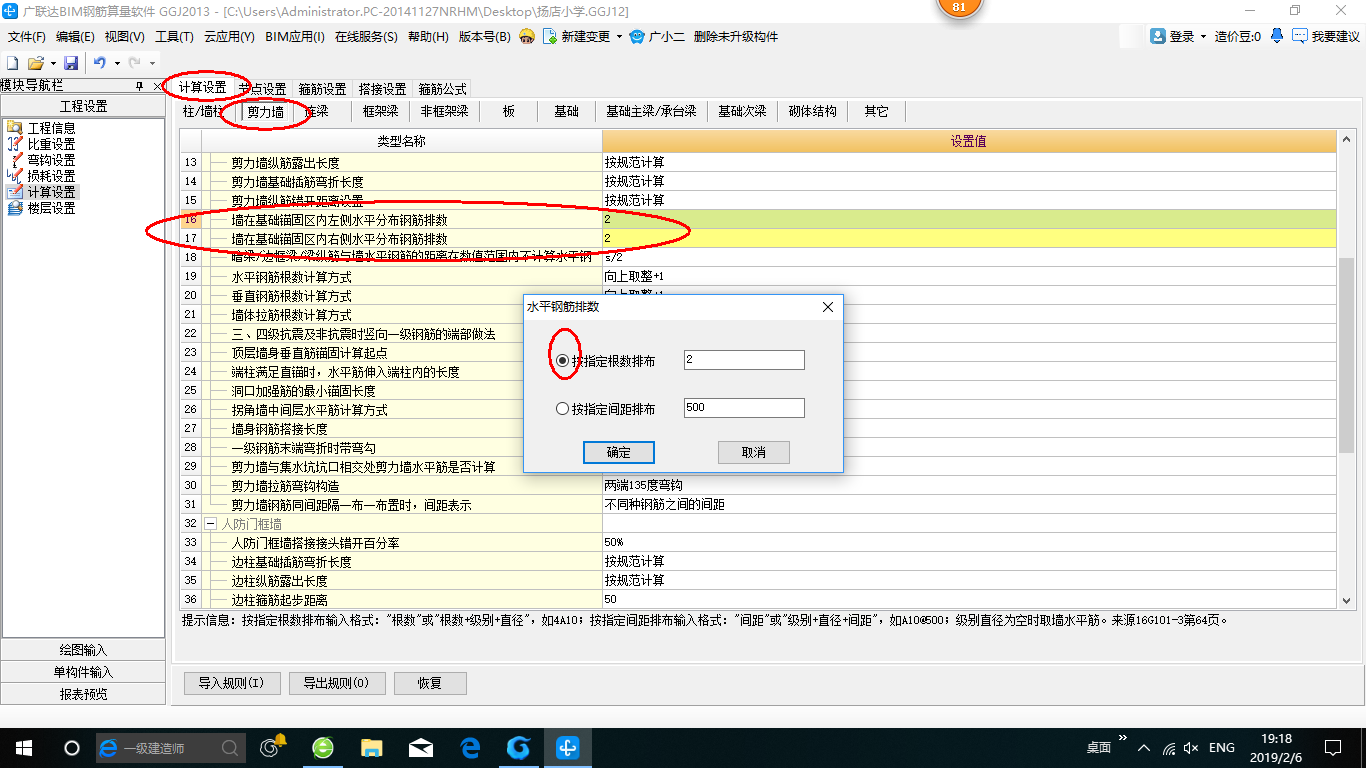Select the 基础 component tab

click(566, 111)
